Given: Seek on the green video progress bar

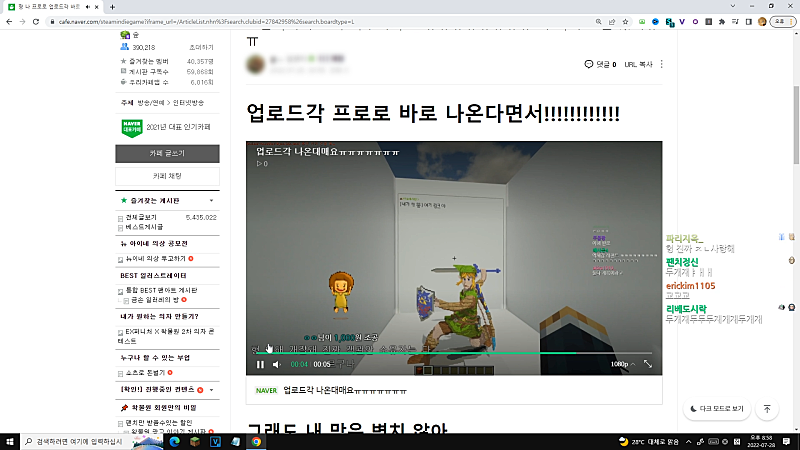Looking at the screenshot, I should (x=454, y=353).
